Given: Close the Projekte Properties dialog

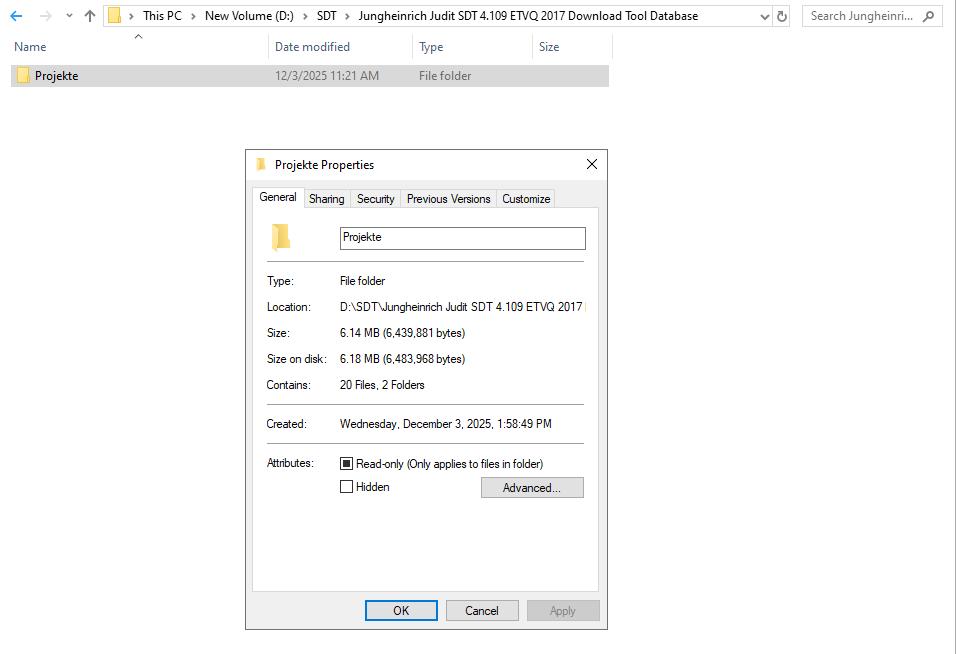Looking at the screenshot, I should pos(591,164).
